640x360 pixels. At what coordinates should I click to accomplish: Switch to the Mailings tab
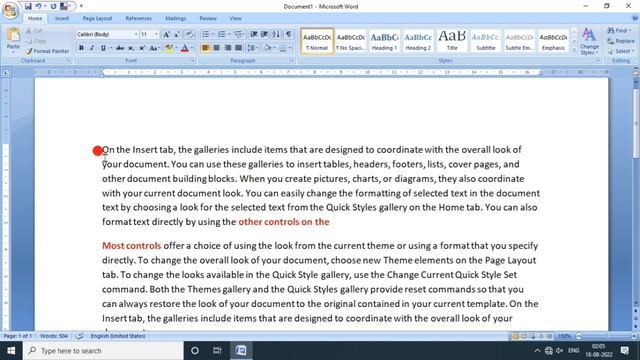[176, 18]
